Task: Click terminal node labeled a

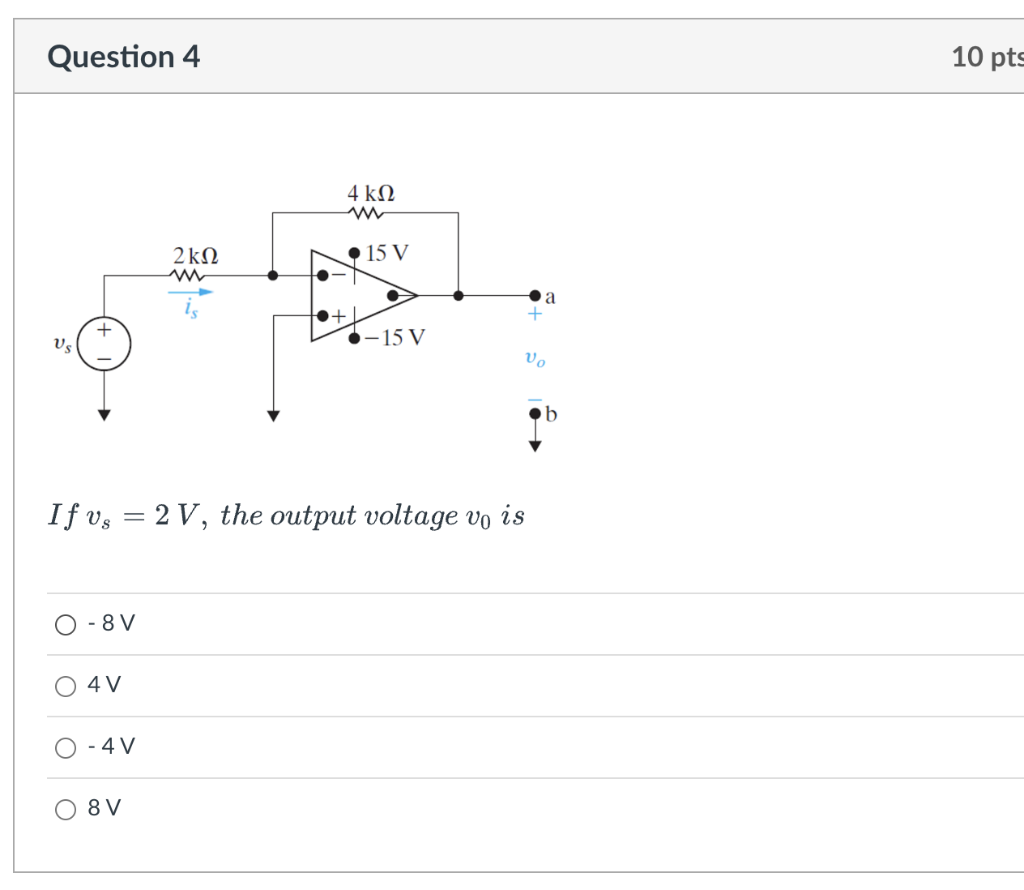Action: click(536, 295)
